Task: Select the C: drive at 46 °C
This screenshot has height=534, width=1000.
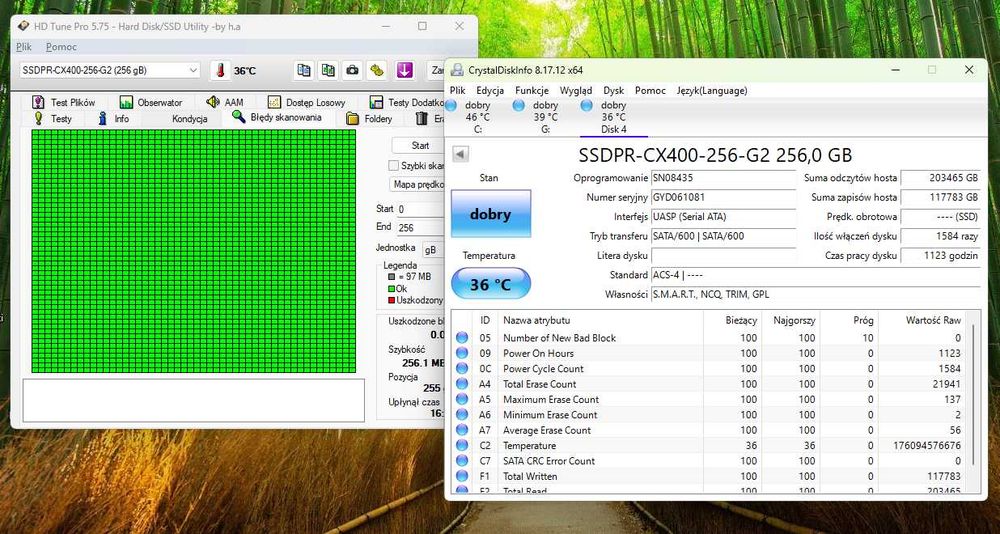Action: [x=478, y=117]
